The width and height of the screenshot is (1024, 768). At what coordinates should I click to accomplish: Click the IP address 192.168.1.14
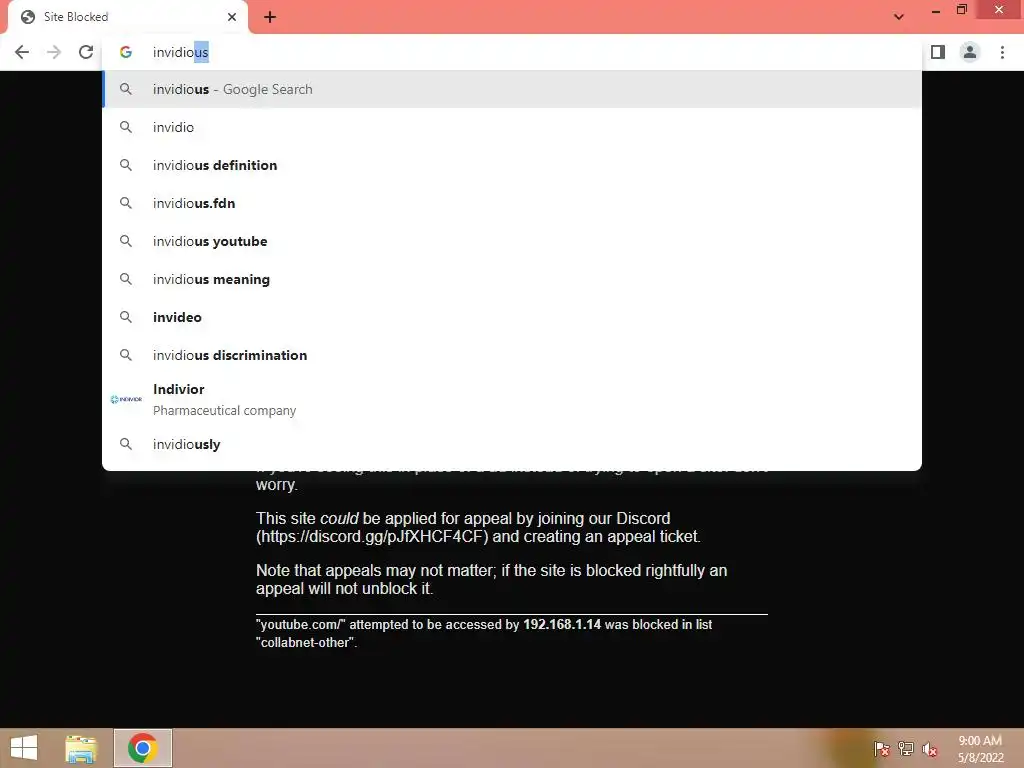point(562,624)
